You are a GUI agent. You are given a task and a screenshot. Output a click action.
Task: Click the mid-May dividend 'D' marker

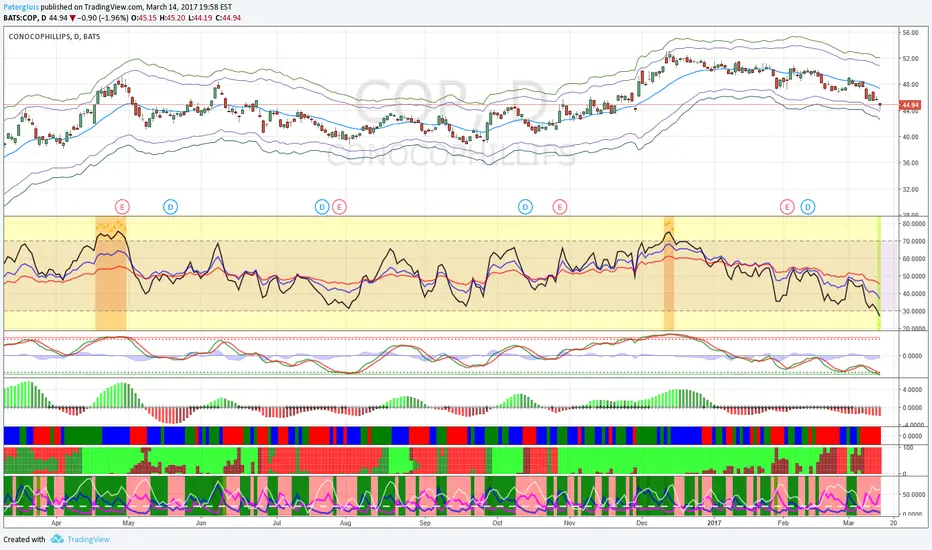(171, 207)
